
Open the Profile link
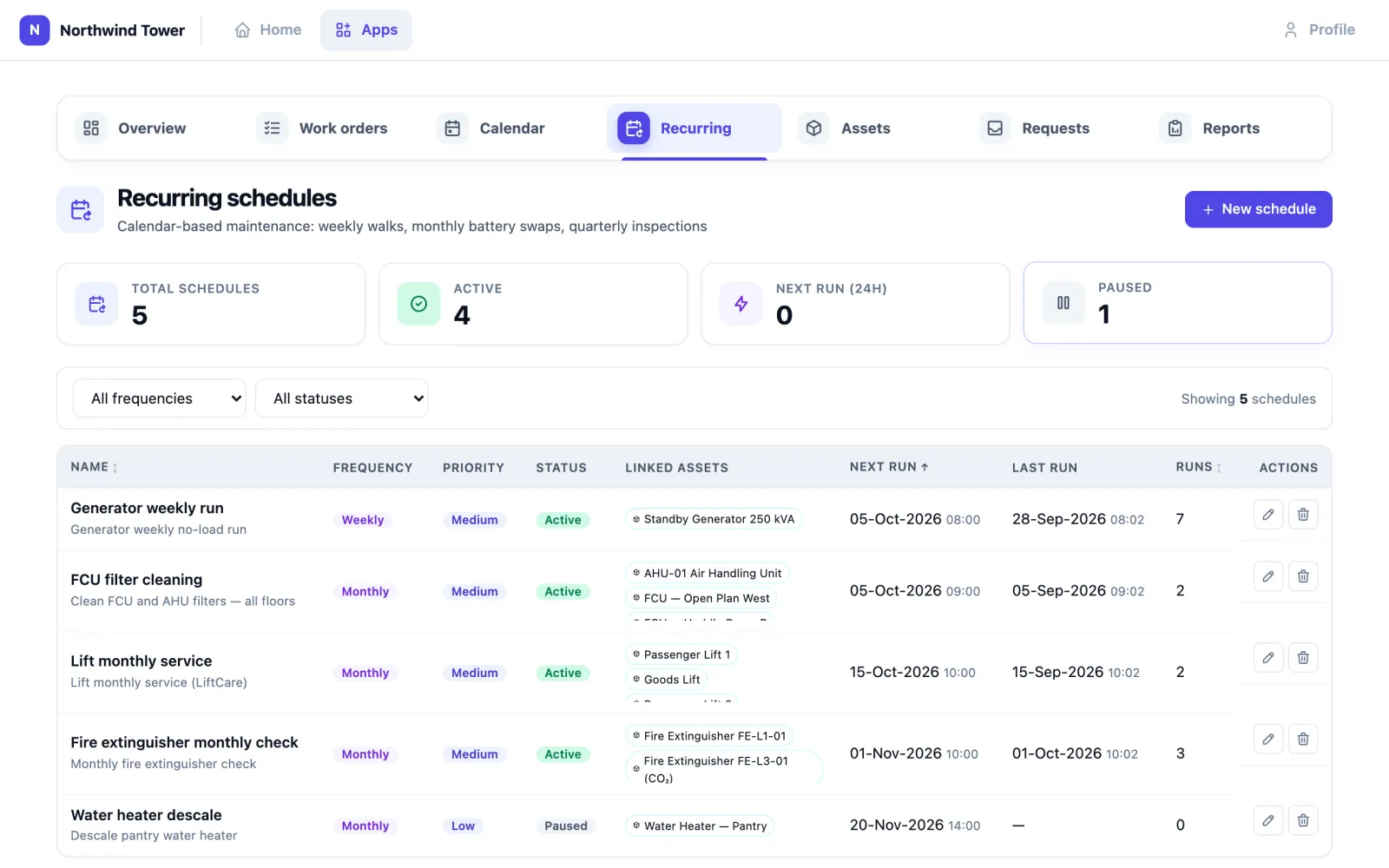click(x=1319, y=30)
